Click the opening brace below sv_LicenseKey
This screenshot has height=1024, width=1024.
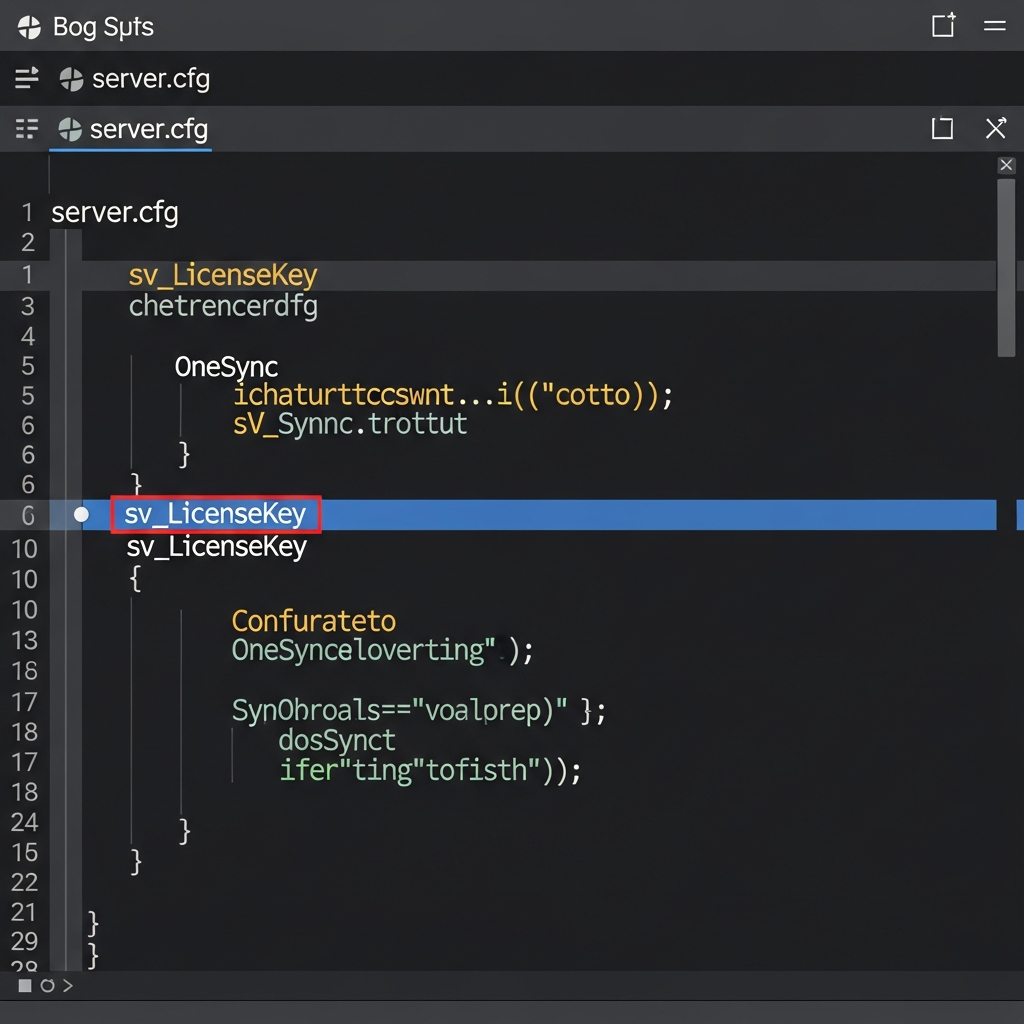tap(135, 579)
